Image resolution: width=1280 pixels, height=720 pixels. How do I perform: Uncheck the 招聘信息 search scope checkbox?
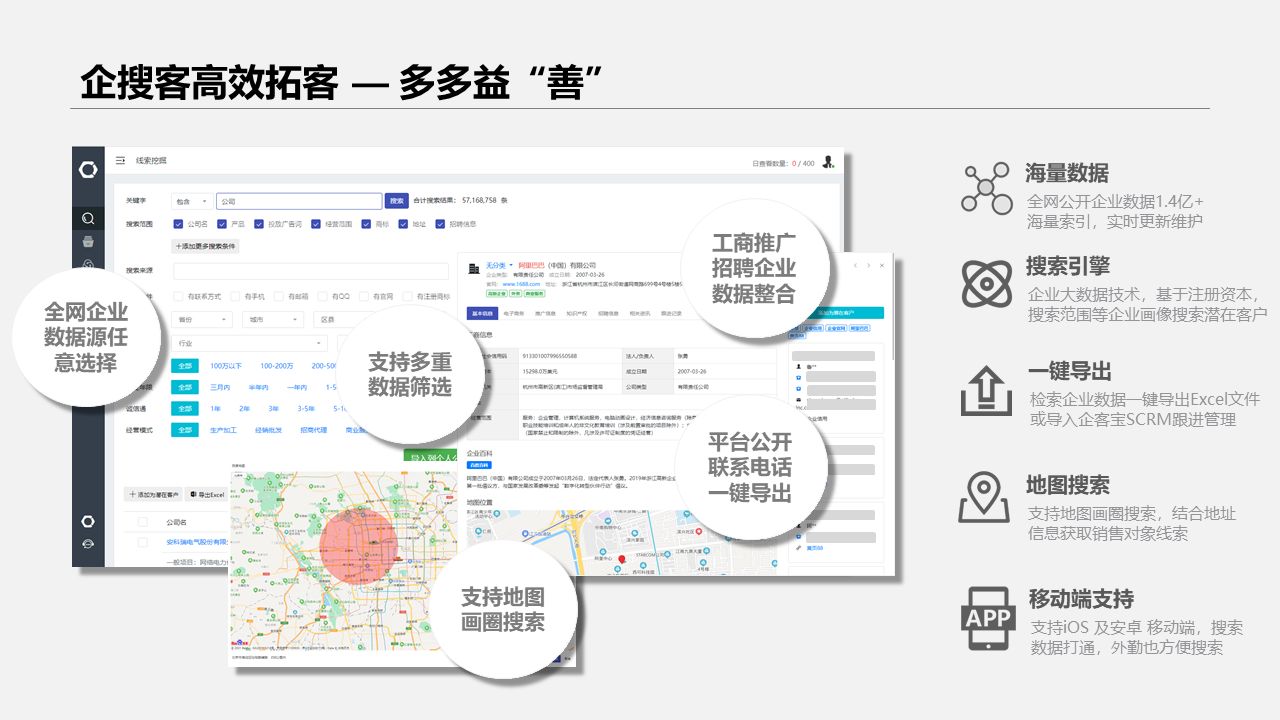(x=441, y=224)
